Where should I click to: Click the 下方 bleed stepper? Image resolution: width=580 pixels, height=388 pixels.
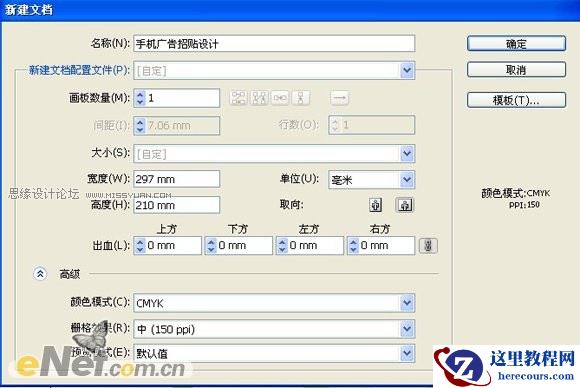(x=211, y=246)
